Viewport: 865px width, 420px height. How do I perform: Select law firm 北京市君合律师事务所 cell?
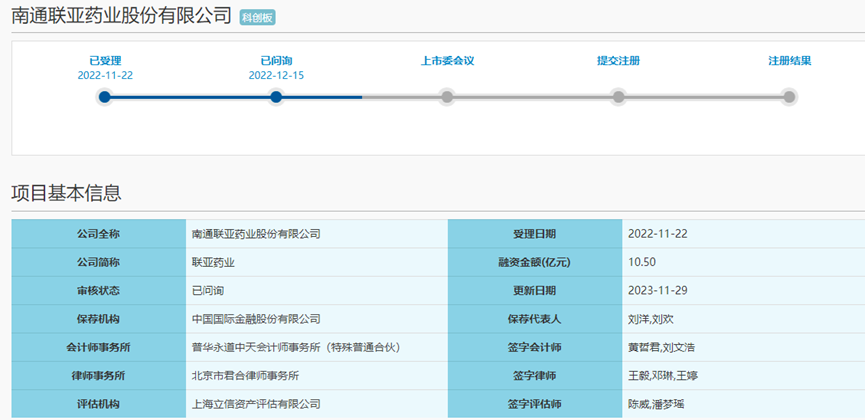[x=245, y=375]
